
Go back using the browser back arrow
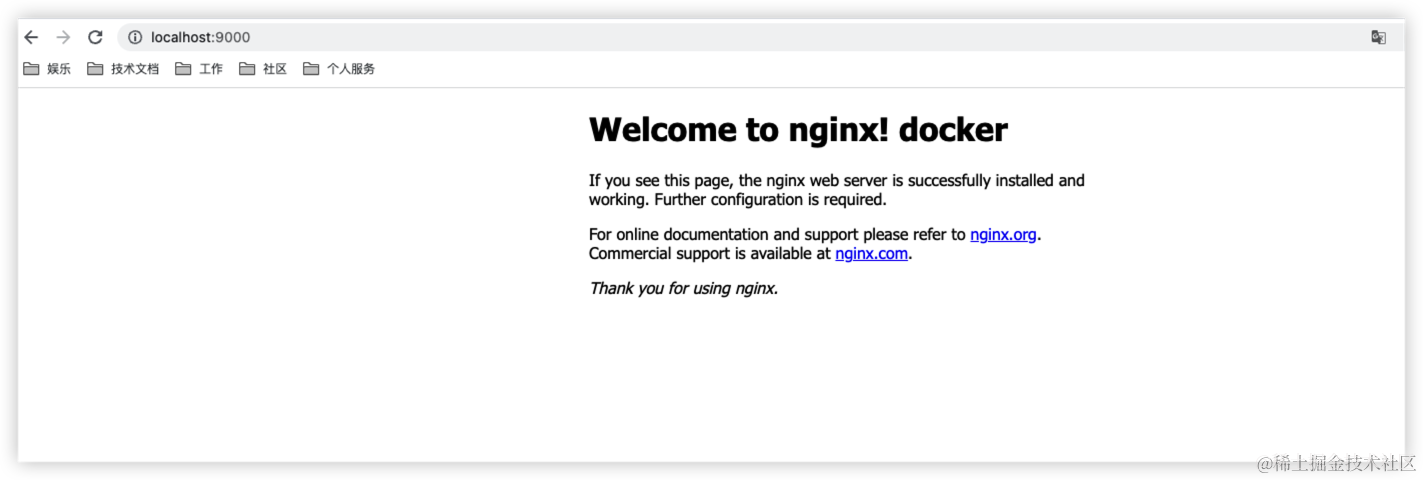31,37
